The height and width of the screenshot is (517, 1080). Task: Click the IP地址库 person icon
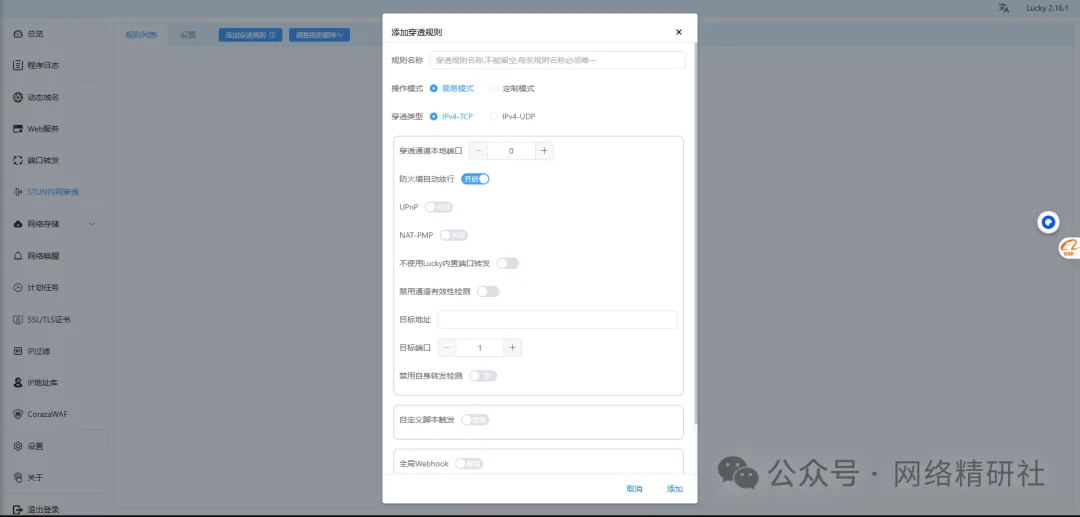(x=18, y=383)
